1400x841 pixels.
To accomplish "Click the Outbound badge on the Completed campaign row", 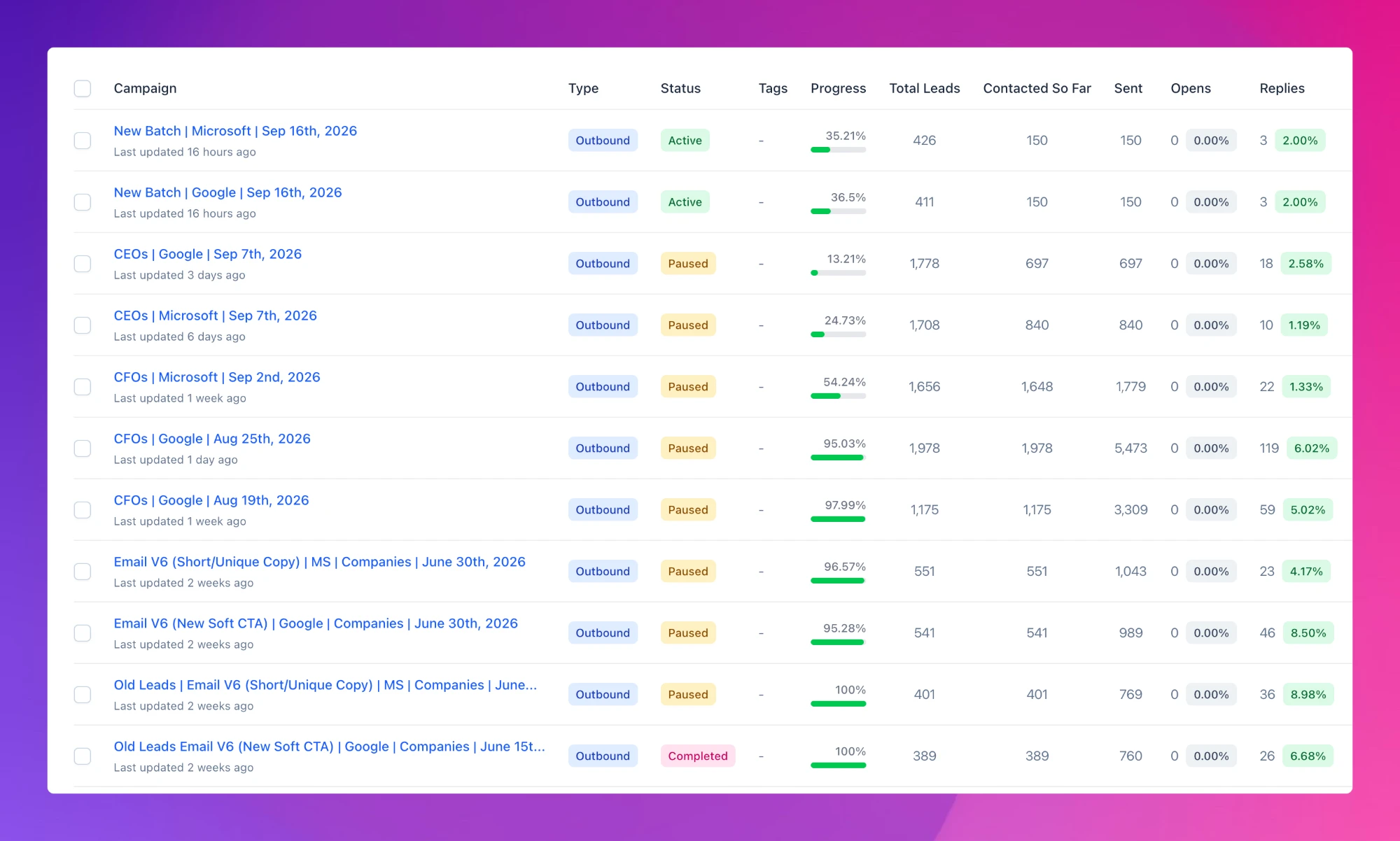I will point(603,756).
